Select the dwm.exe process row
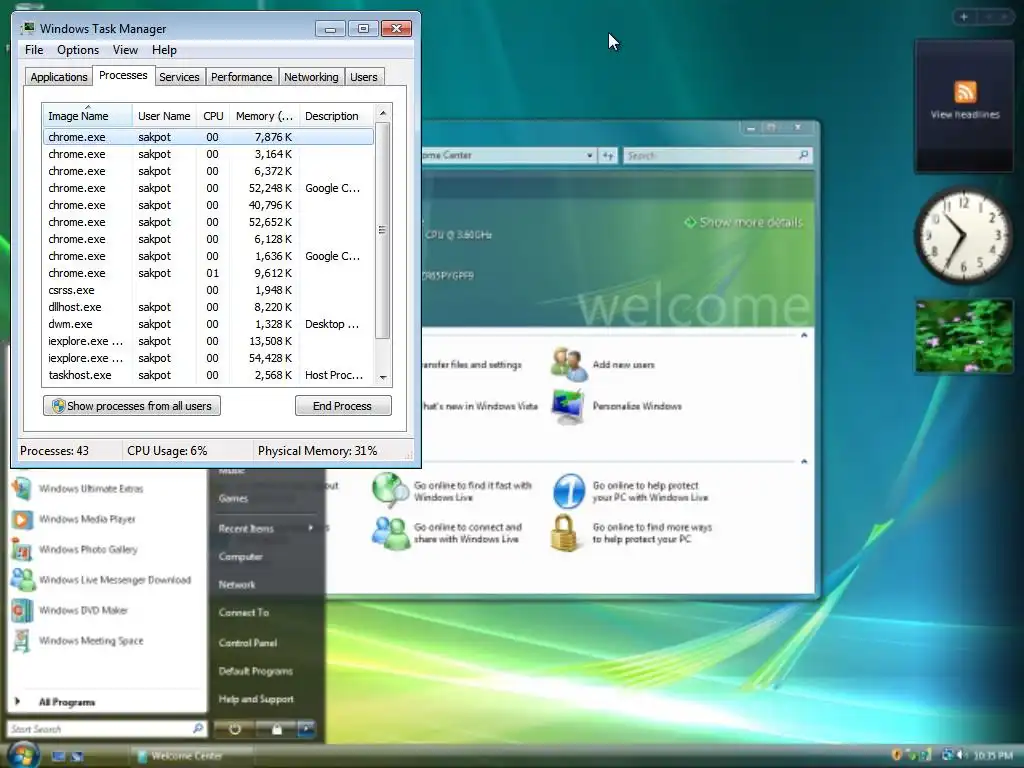This screenshot has width=1024, height=768. [x=208, y=324]
